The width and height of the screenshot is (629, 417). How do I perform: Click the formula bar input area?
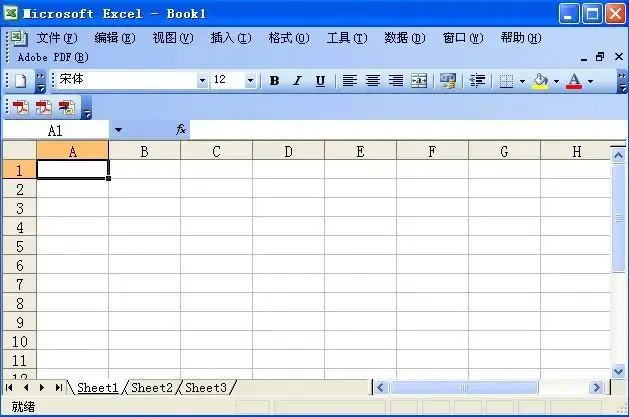pos(408,130)
